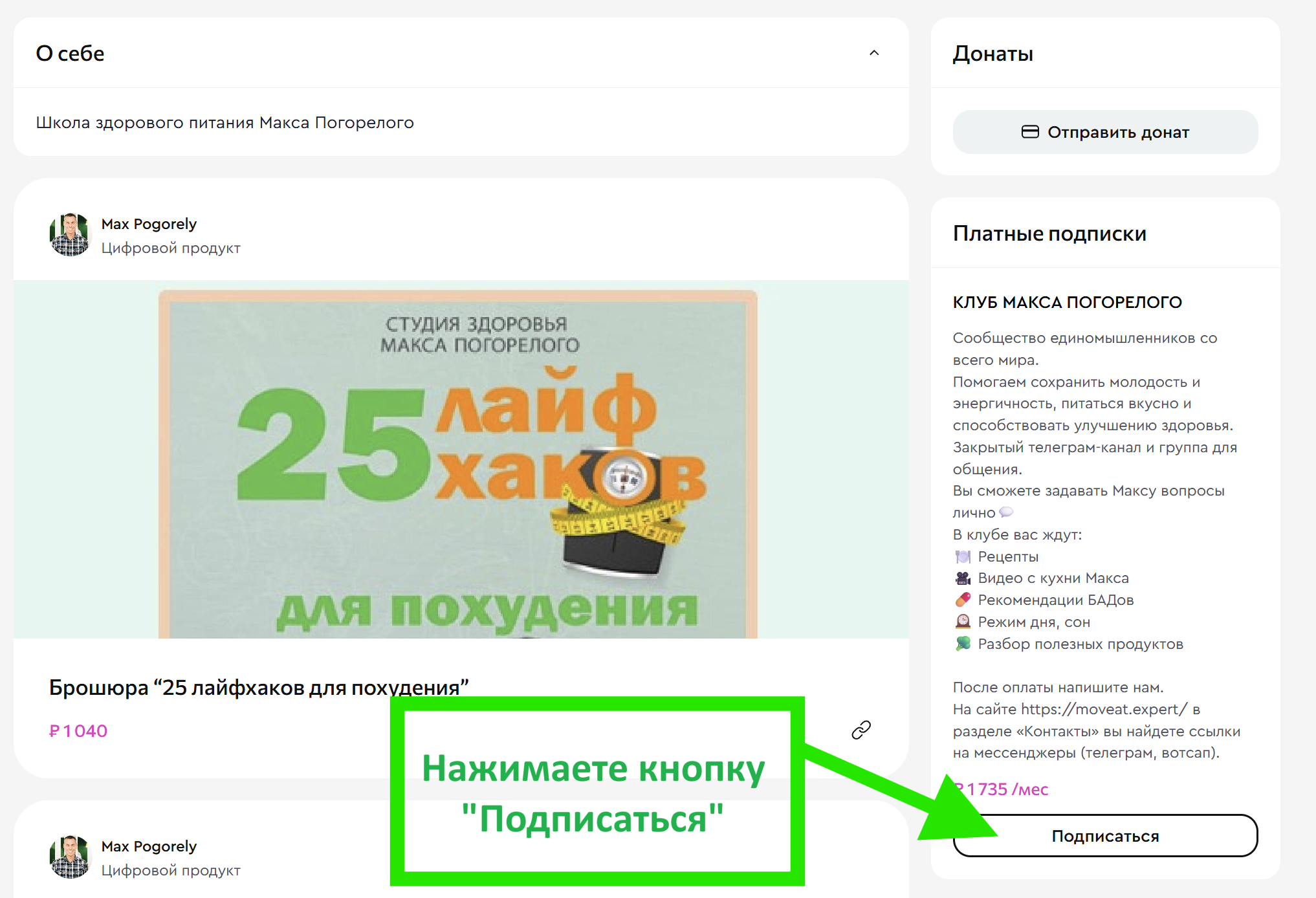Copy link icon on brochure post

861,730
